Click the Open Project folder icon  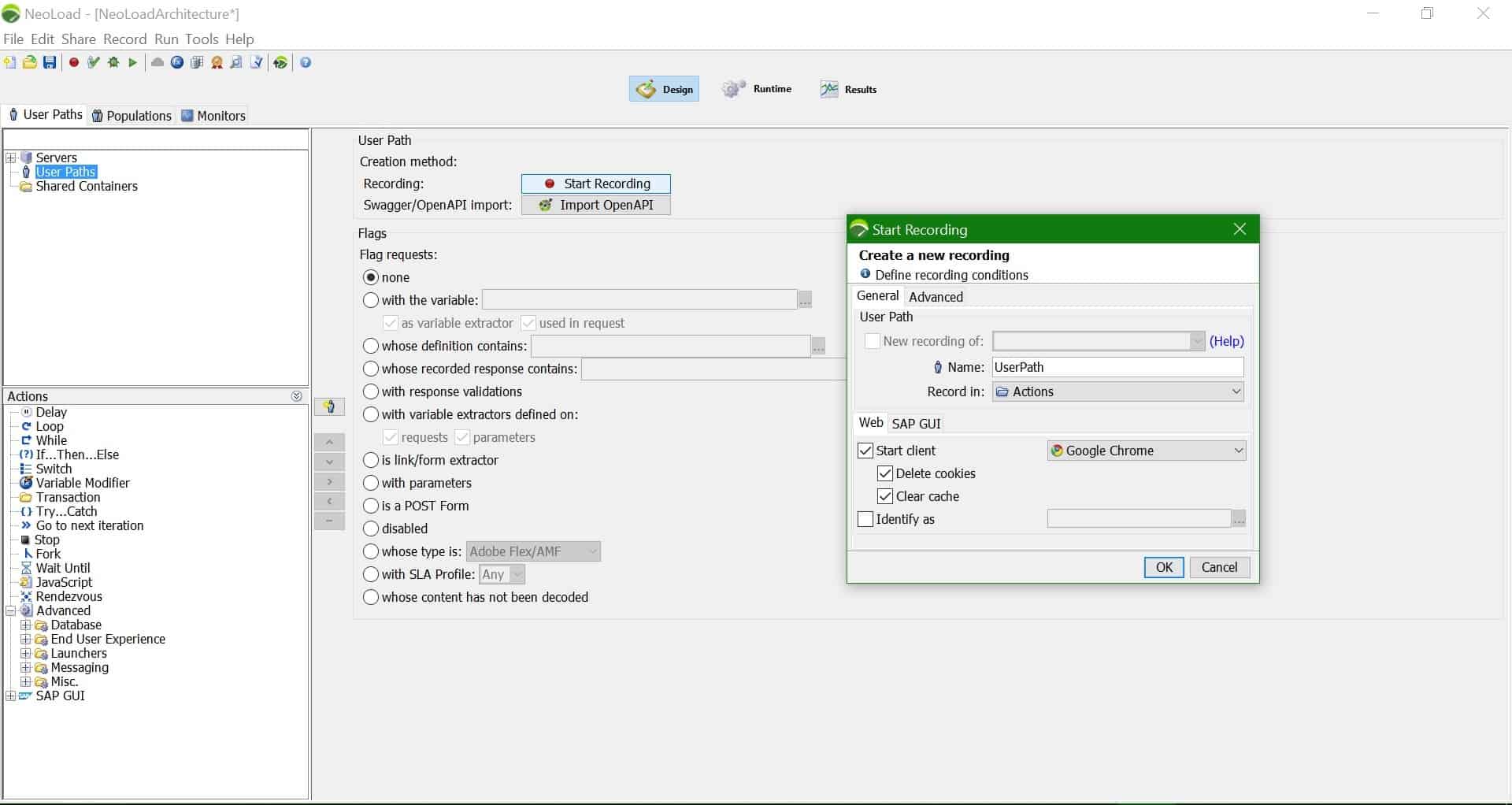tap(30, 62)
